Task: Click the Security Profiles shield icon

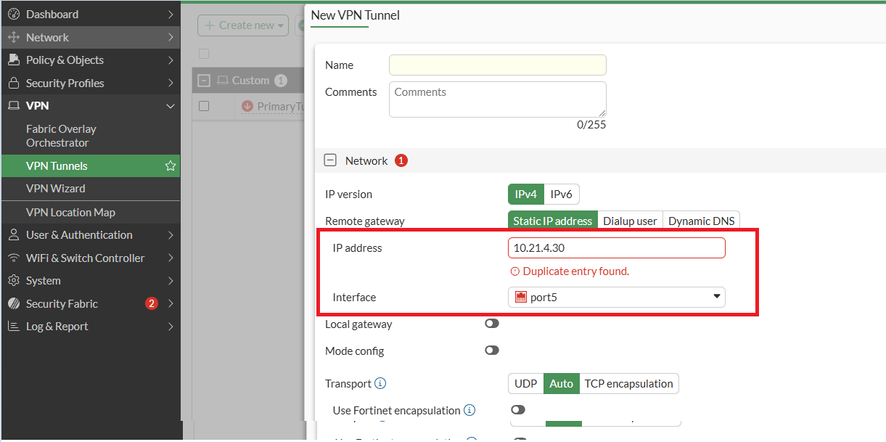Action: (14, 83)
